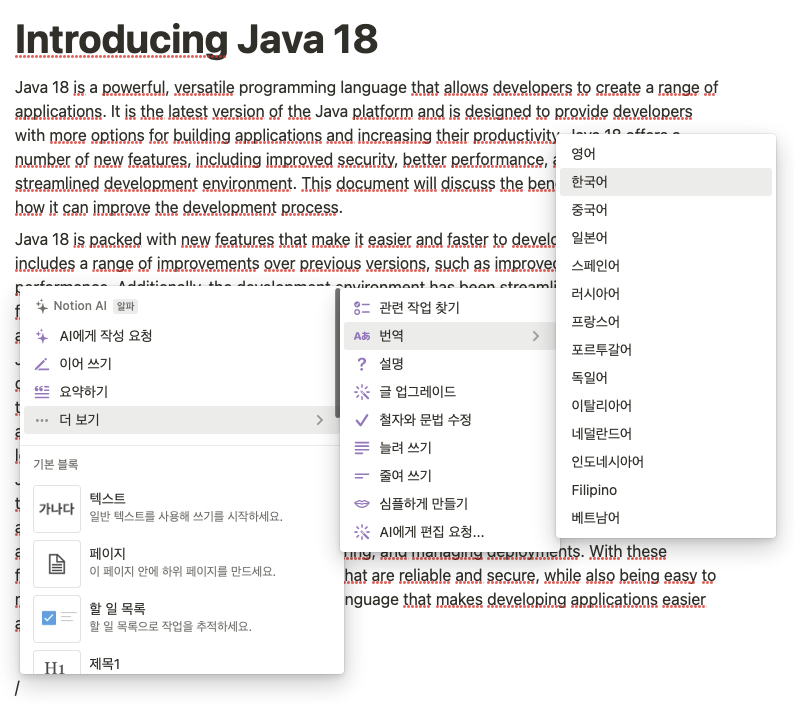Click the Introducing Java 18 page title
Viewport: 794px width, 704px height.
click(x=196, y=40)
